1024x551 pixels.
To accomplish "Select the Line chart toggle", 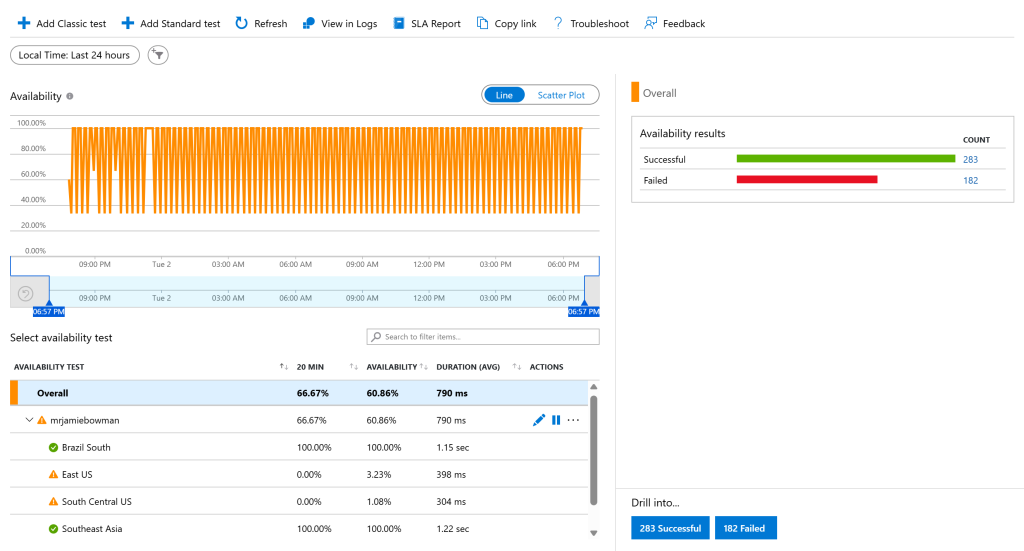I will coord(504,95).
